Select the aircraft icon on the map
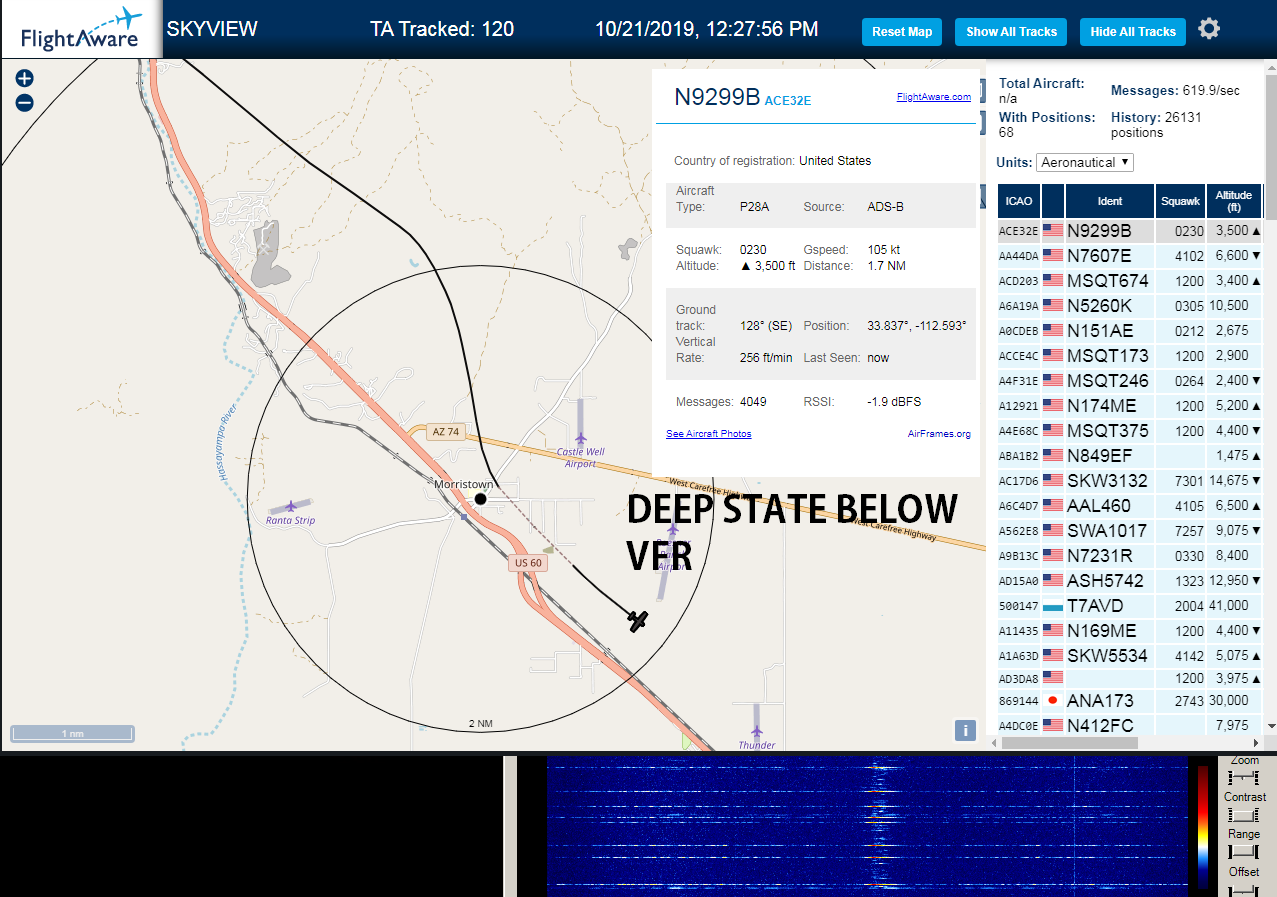This screenshot has width=1277, height=897. pos(638,621)
